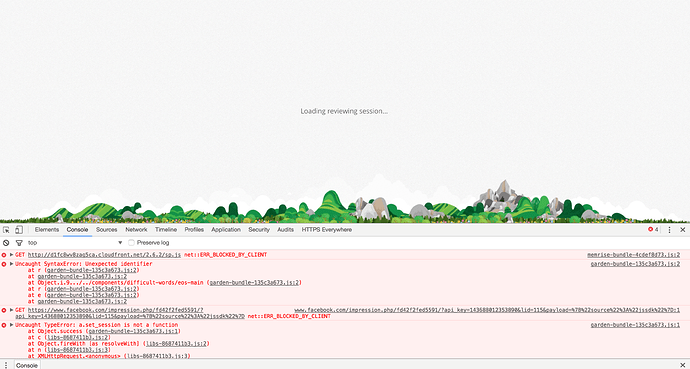The width and height of the screenshot is (690, 369).
Task: Follow the garden-bundle link in Object.success line
Action: point(133,331)
